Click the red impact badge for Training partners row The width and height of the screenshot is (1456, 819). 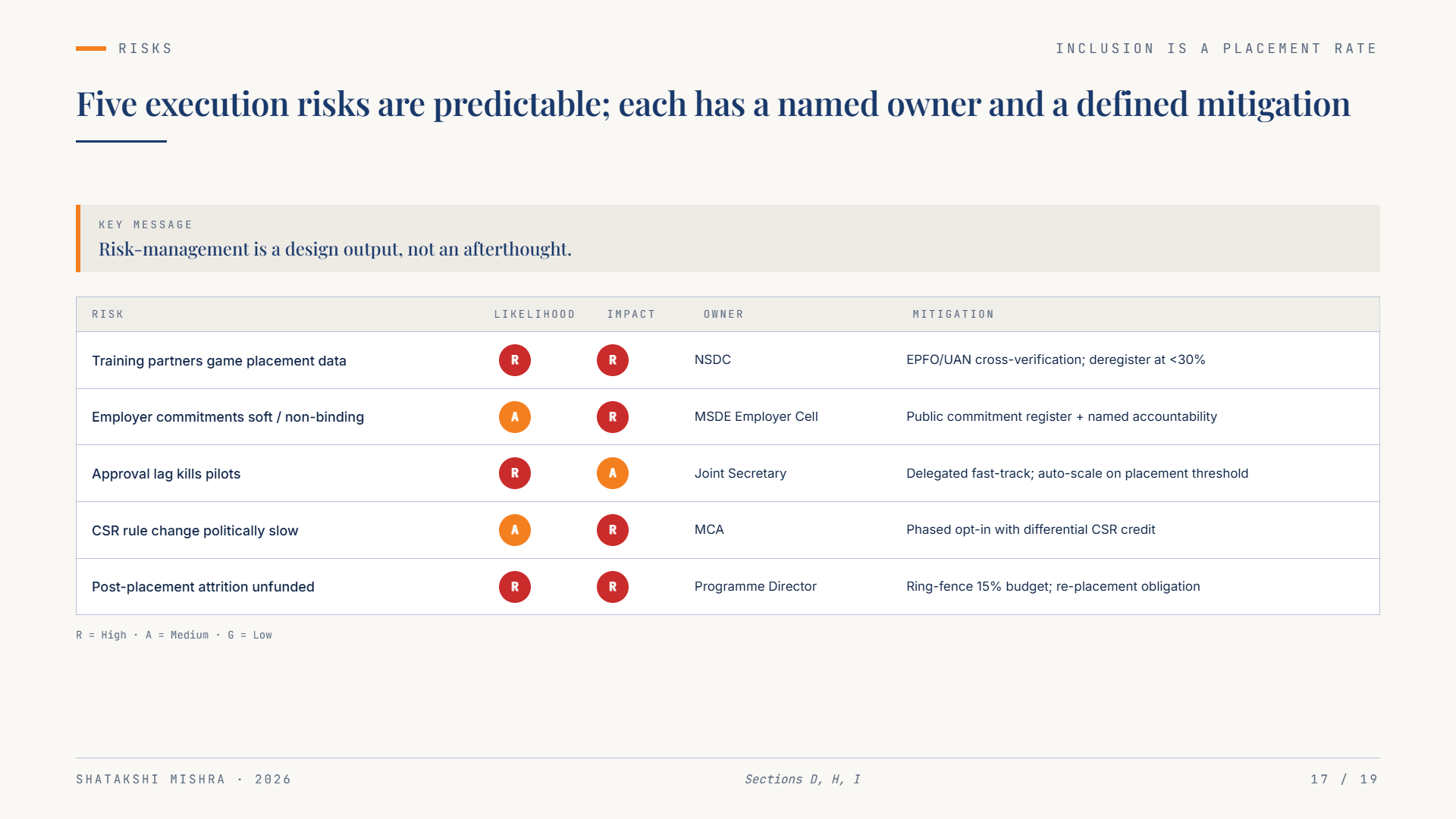pos(613,360)
